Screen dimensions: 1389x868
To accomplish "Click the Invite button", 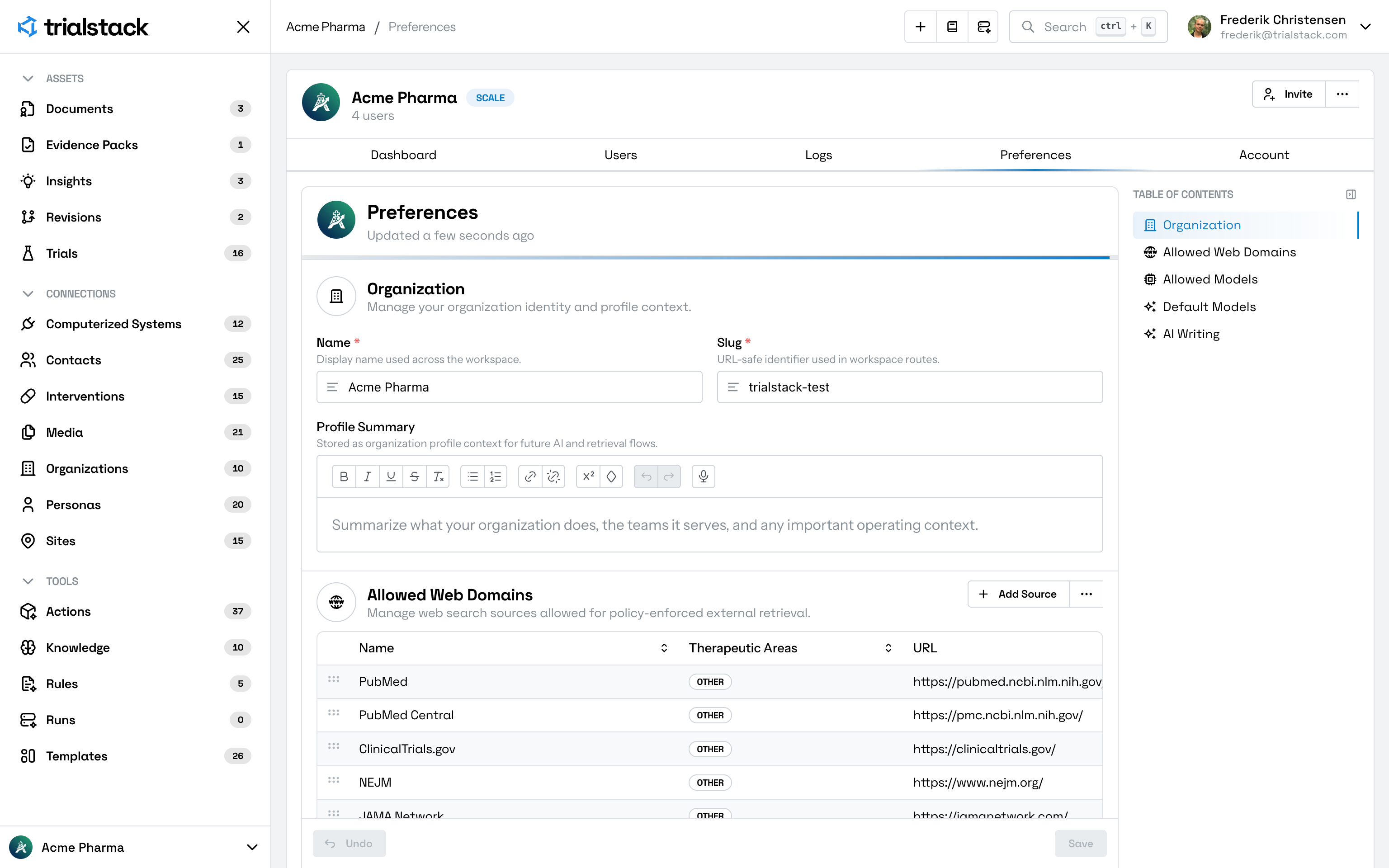I will [1289, 94].
